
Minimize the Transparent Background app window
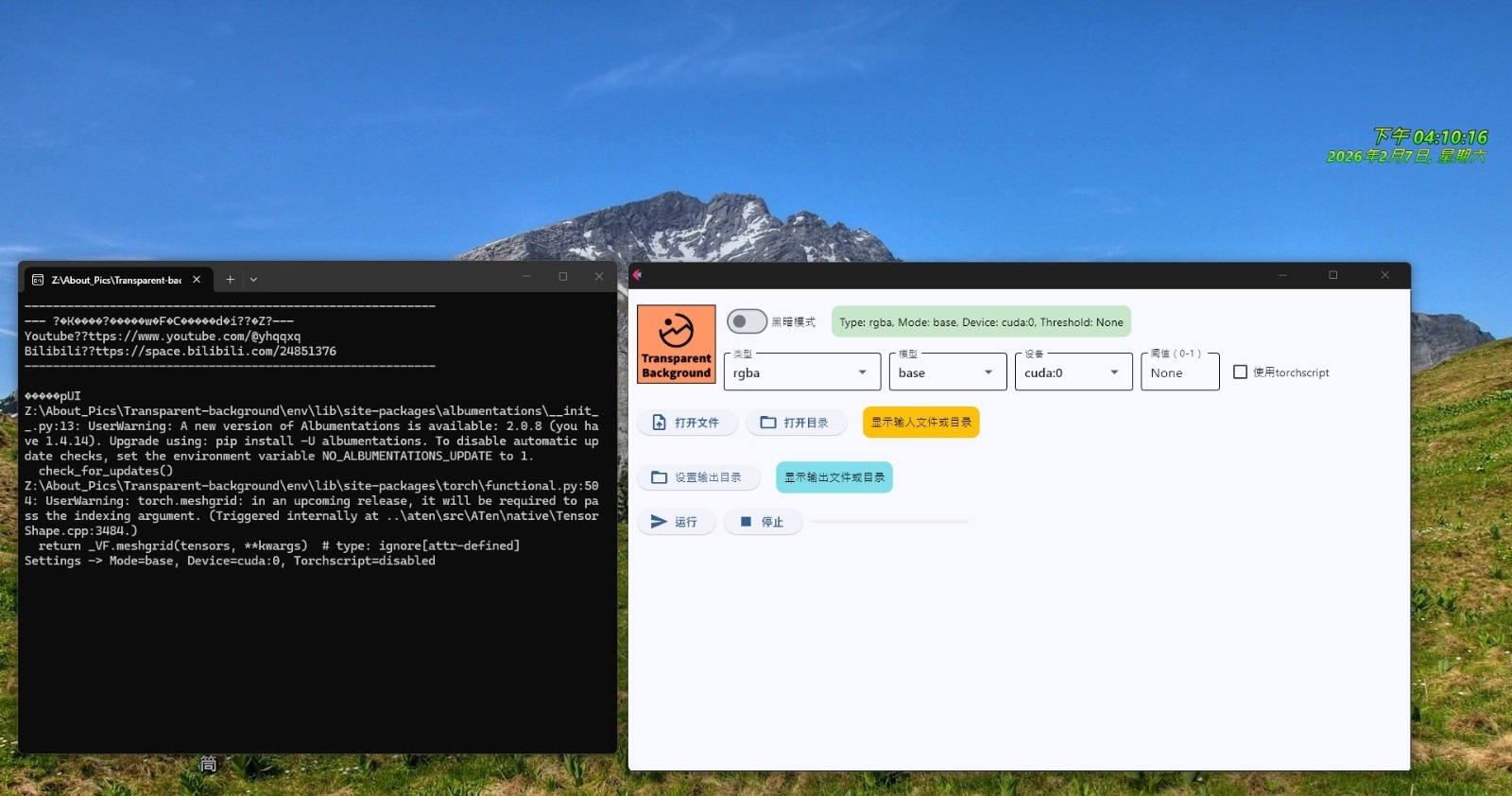coord(1282,275)
